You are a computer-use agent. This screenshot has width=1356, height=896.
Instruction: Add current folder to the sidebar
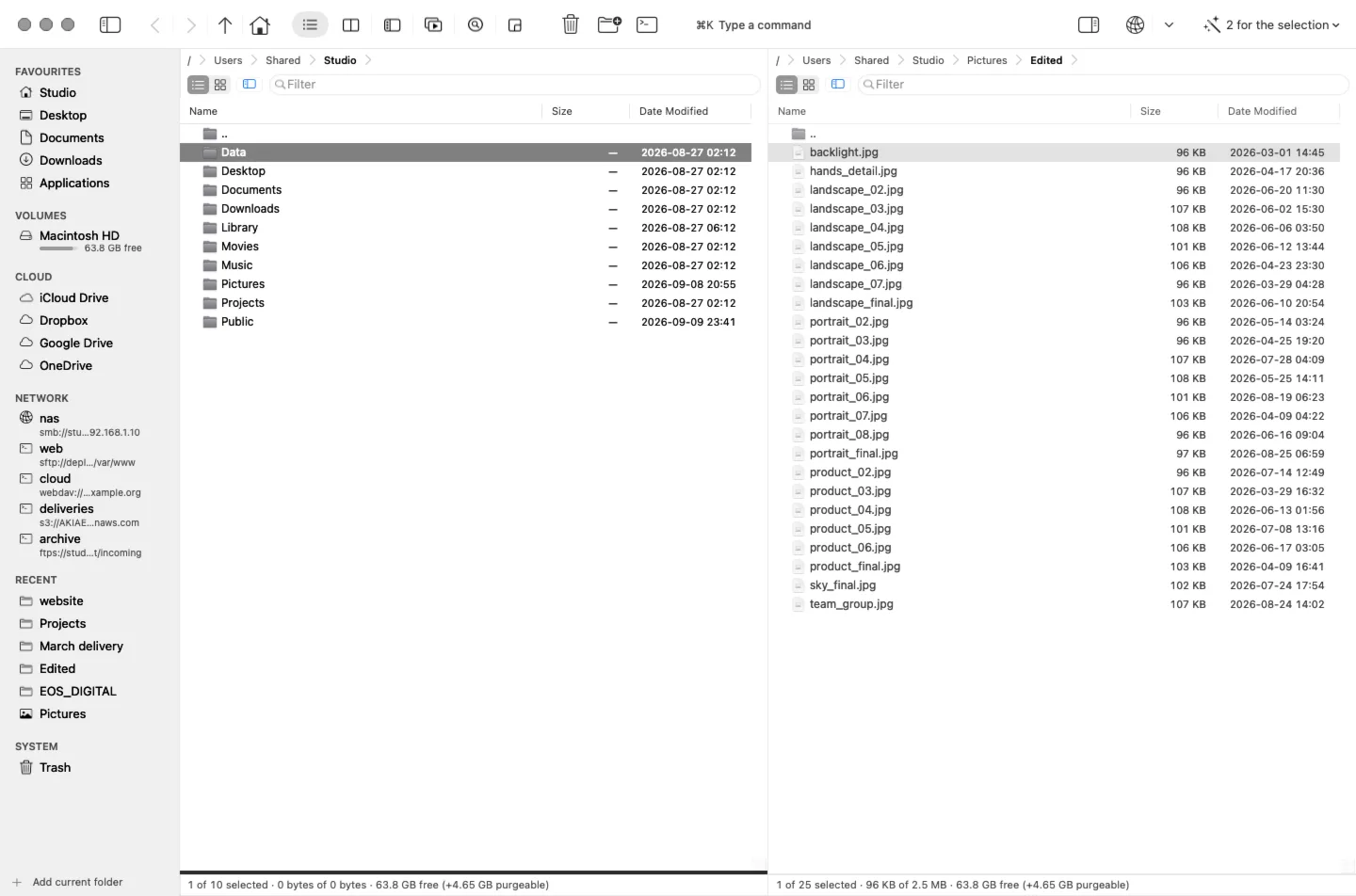68,882
